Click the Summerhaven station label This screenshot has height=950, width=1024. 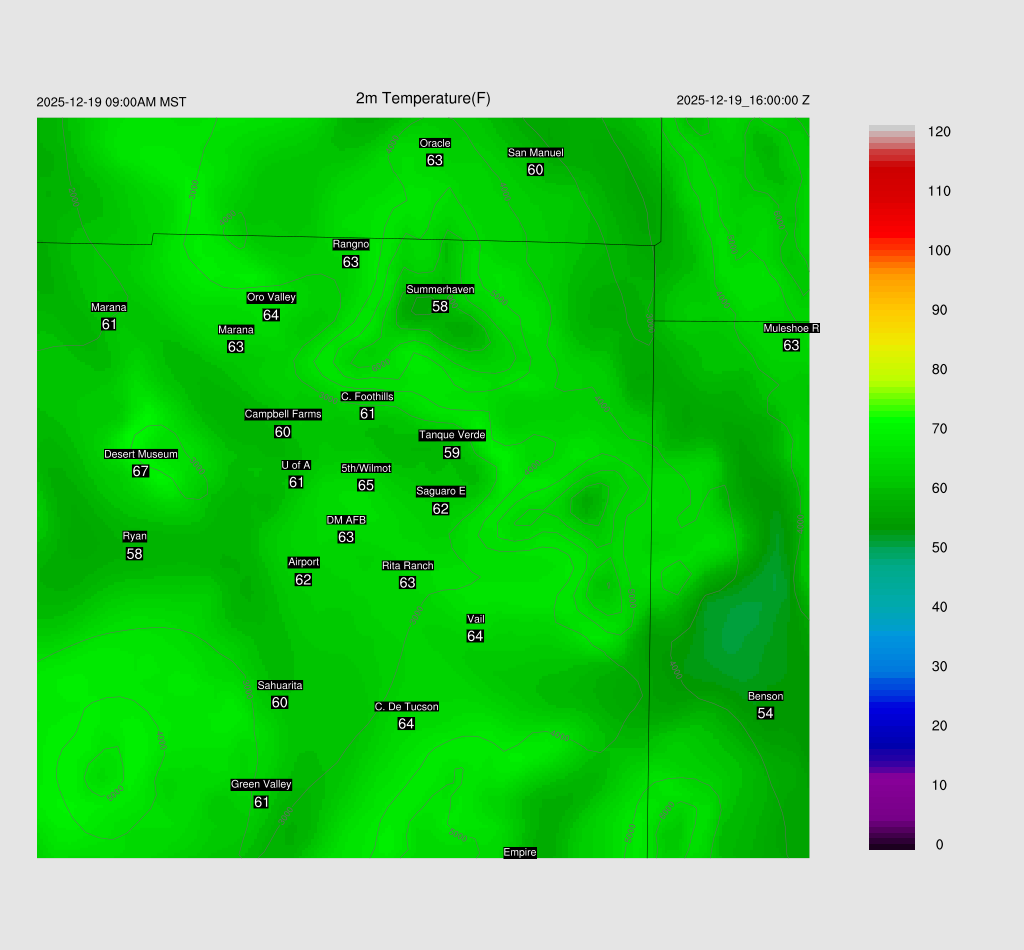[x=440, y=289]
